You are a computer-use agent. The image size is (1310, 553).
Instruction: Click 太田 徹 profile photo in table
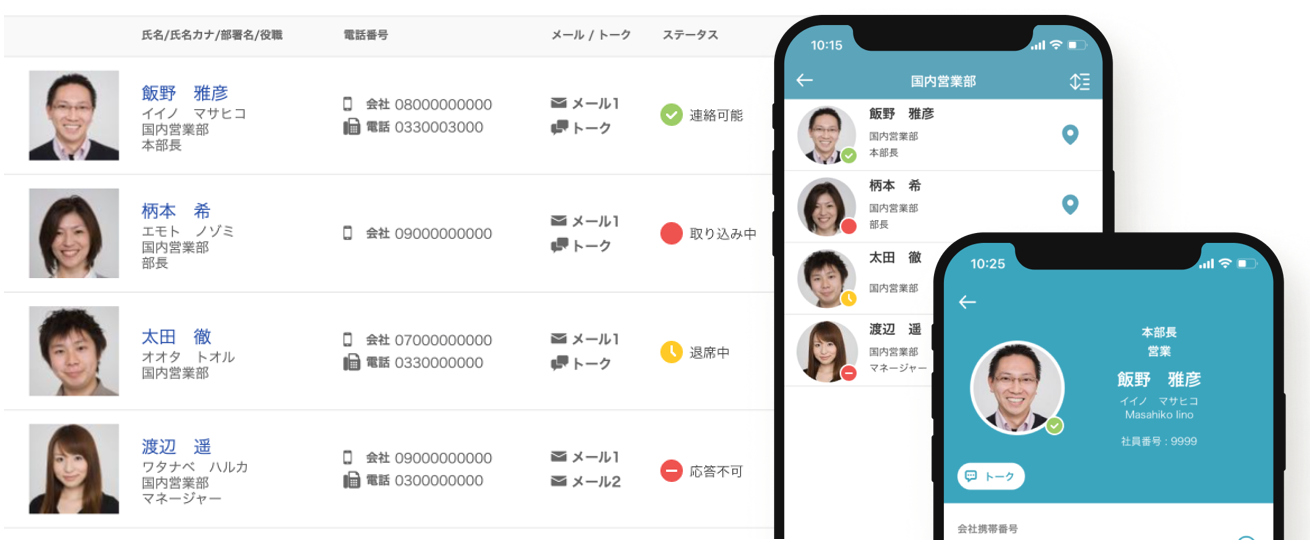coord(74,351)
